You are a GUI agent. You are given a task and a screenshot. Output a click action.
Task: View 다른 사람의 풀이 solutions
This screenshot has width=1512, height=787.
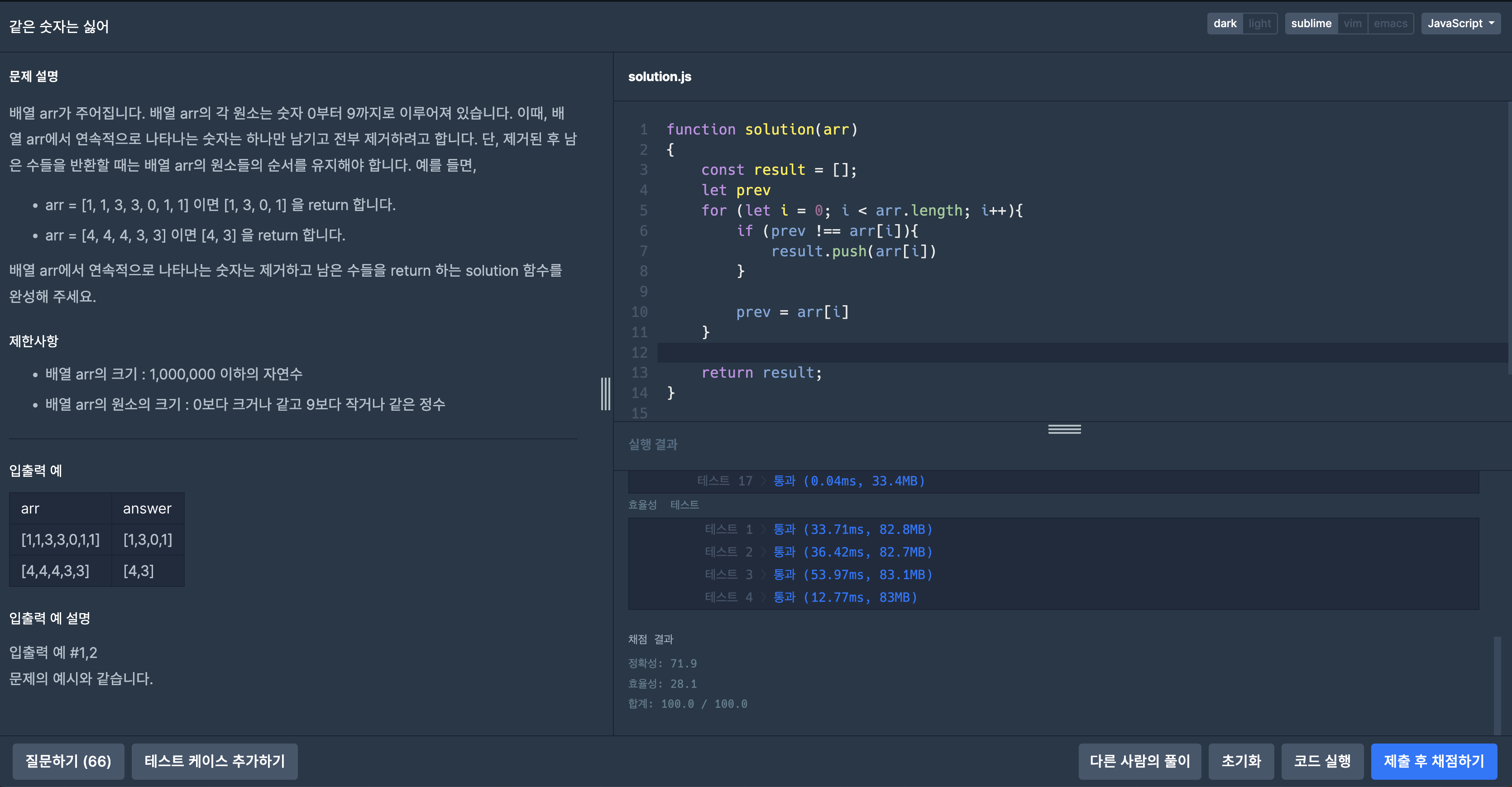pyautogui.click(x=1139, y=761)
